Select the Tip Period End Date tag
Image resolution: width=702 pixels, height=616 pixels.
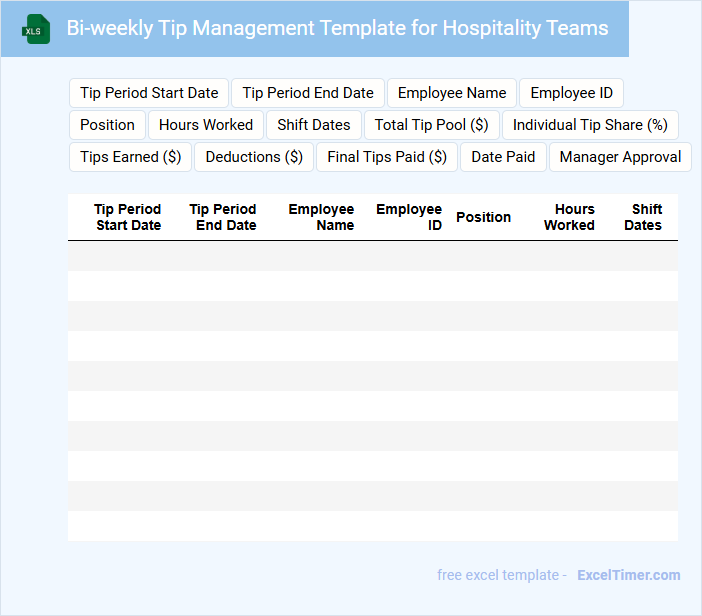pos(308,93)
